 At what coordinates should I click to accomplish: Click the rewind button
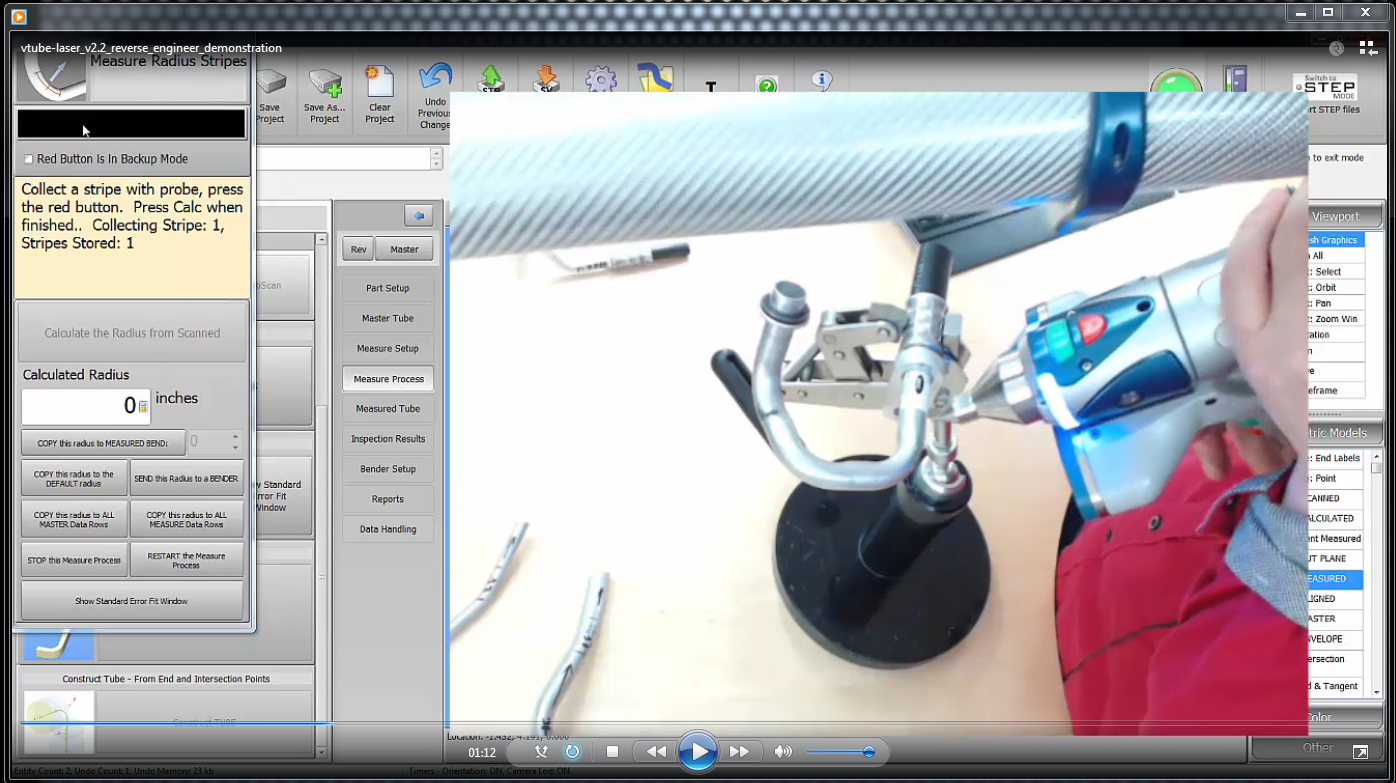656,752
